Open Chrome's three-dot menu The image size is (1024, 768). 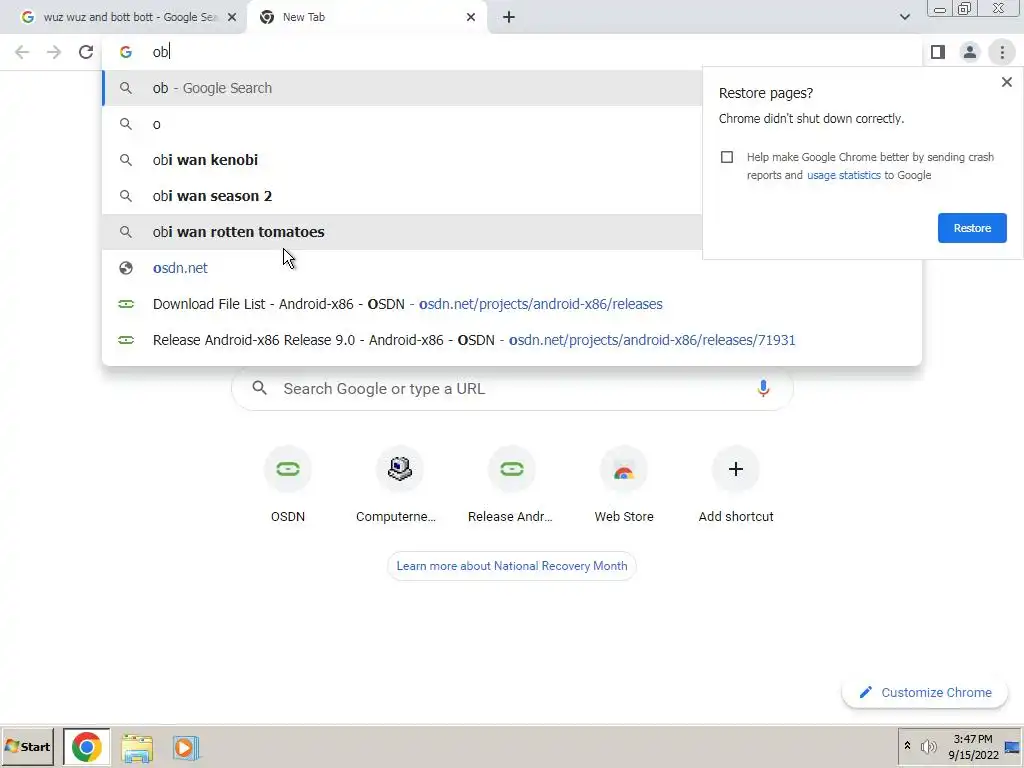tap(1002, 52)
